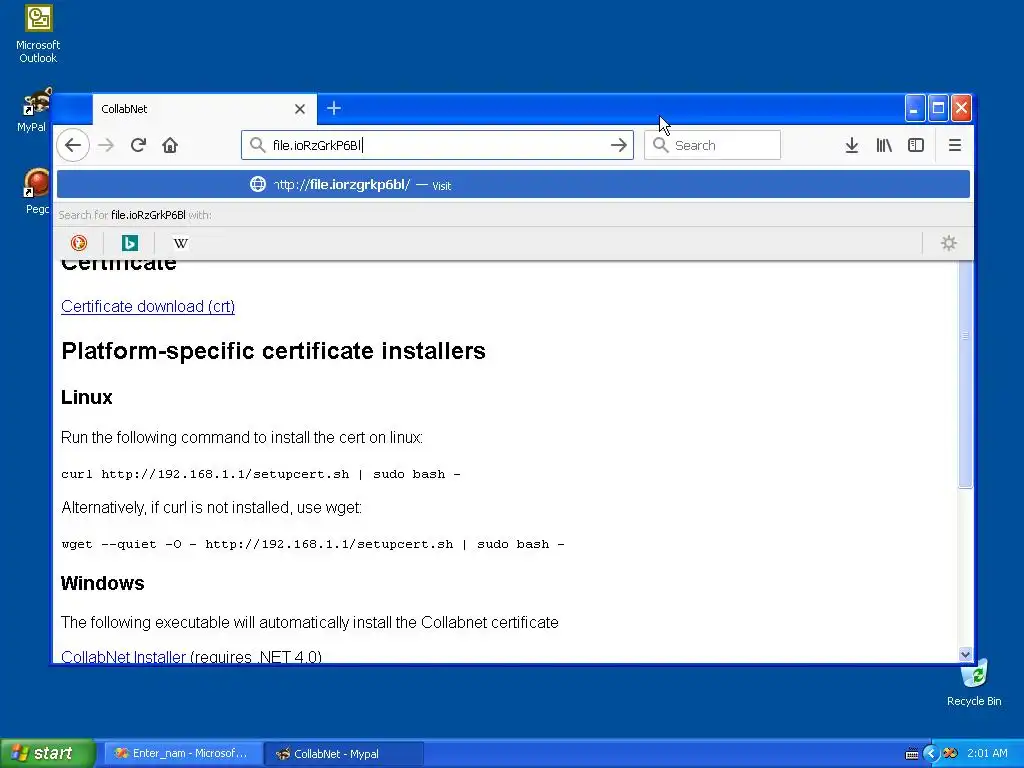Open the MyPal desktop shortcut
The height and width of the screenshot is (768, 1024).
point(33,110)
